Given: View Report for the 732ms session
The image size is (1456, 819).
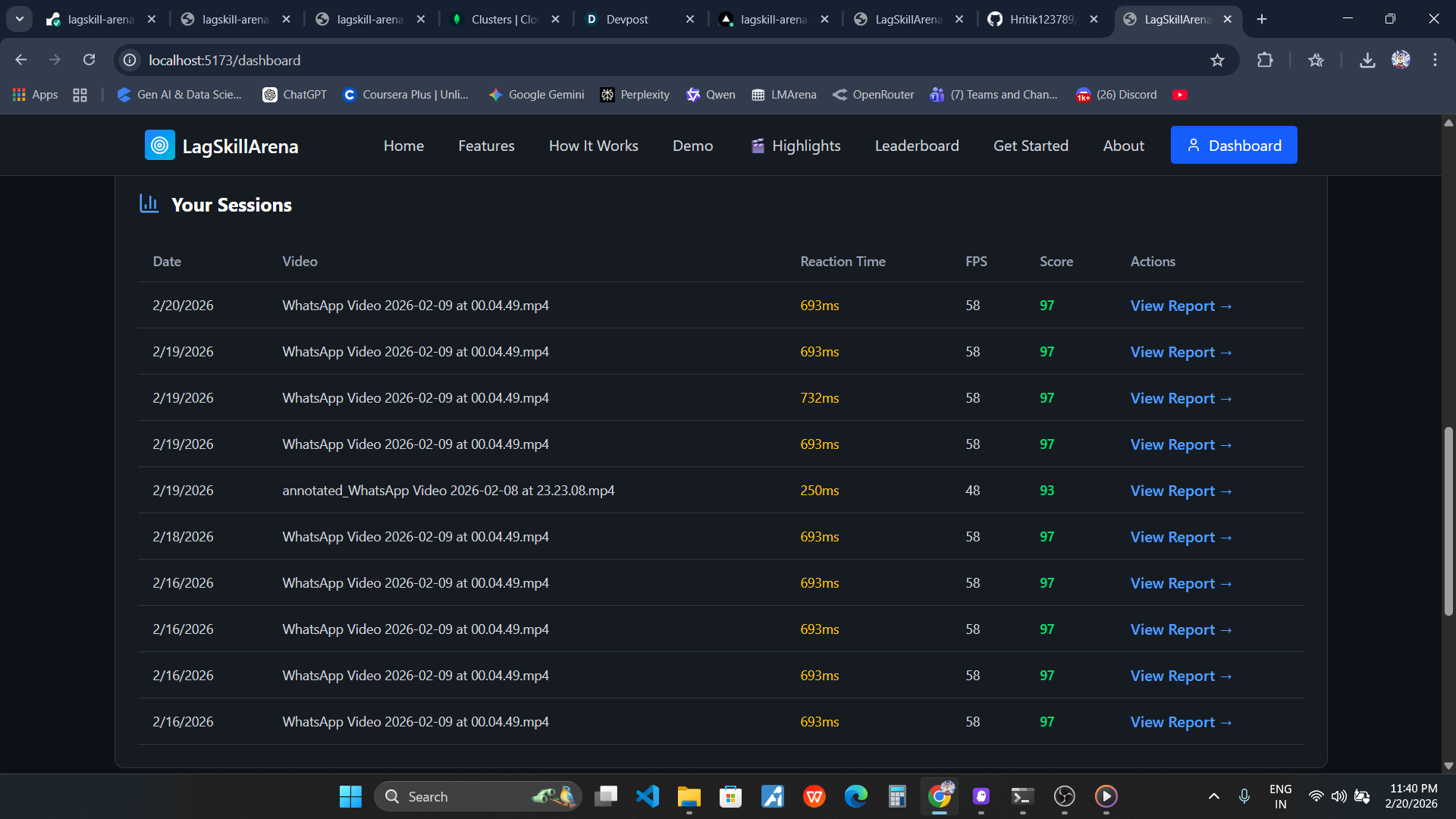Looking at the screenshot, I should [1180, 399].
